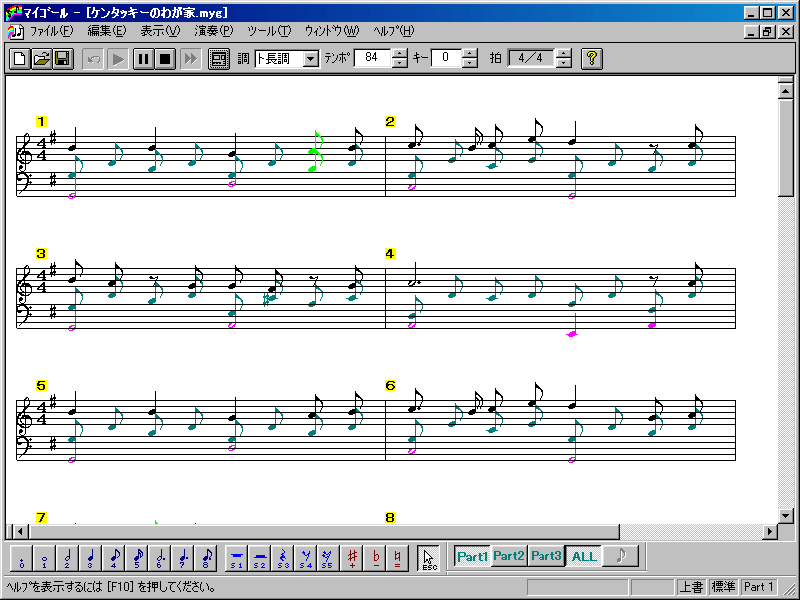The width and height of the screenshot is (800, 600).
Task: Open the 演奏(P) menu
Action: pos(213,31)
